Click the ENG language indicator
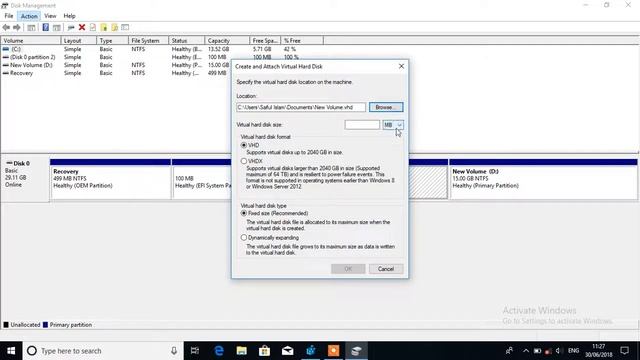This screenshot has width=640, height=360. pos(573,351)
